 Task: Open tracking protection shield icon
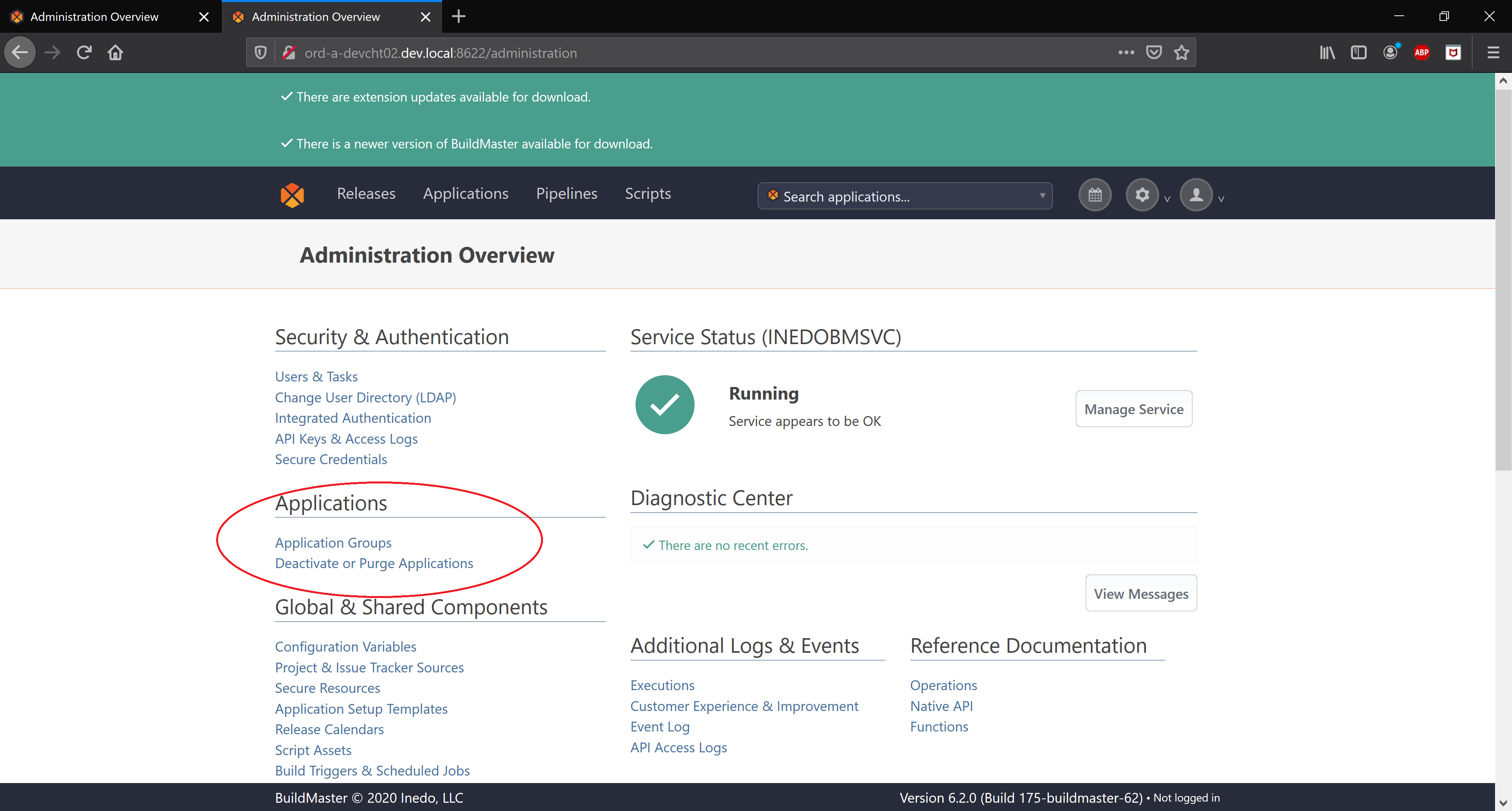click(261, 53)
